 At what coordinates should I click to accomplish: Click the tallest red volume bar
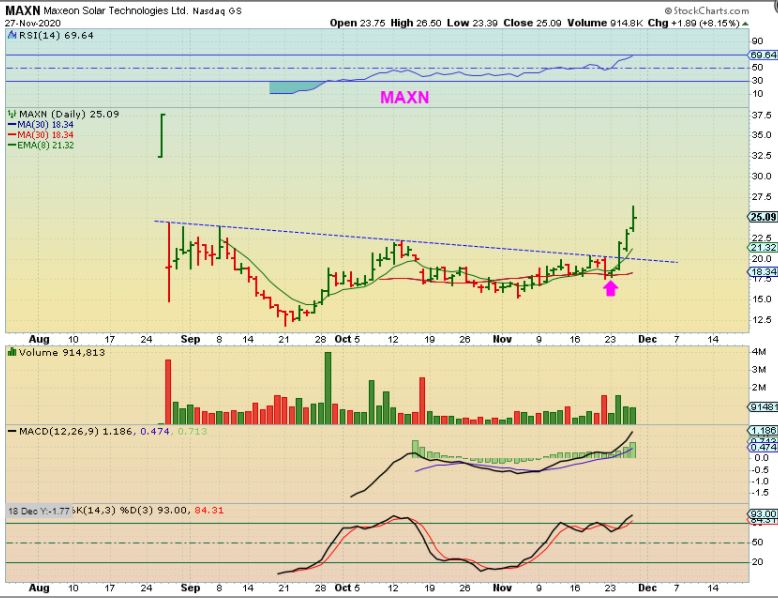click(x=168, y=392)
